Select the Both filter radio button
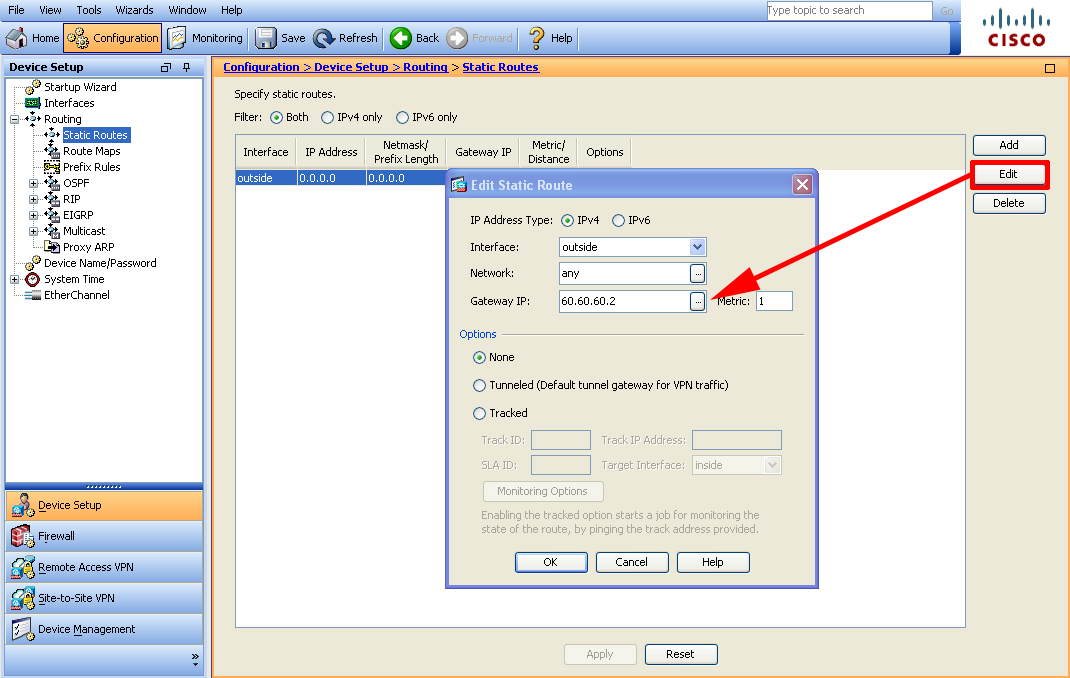The width and height of the screenshot is (1070, 678). coord(276,117)
